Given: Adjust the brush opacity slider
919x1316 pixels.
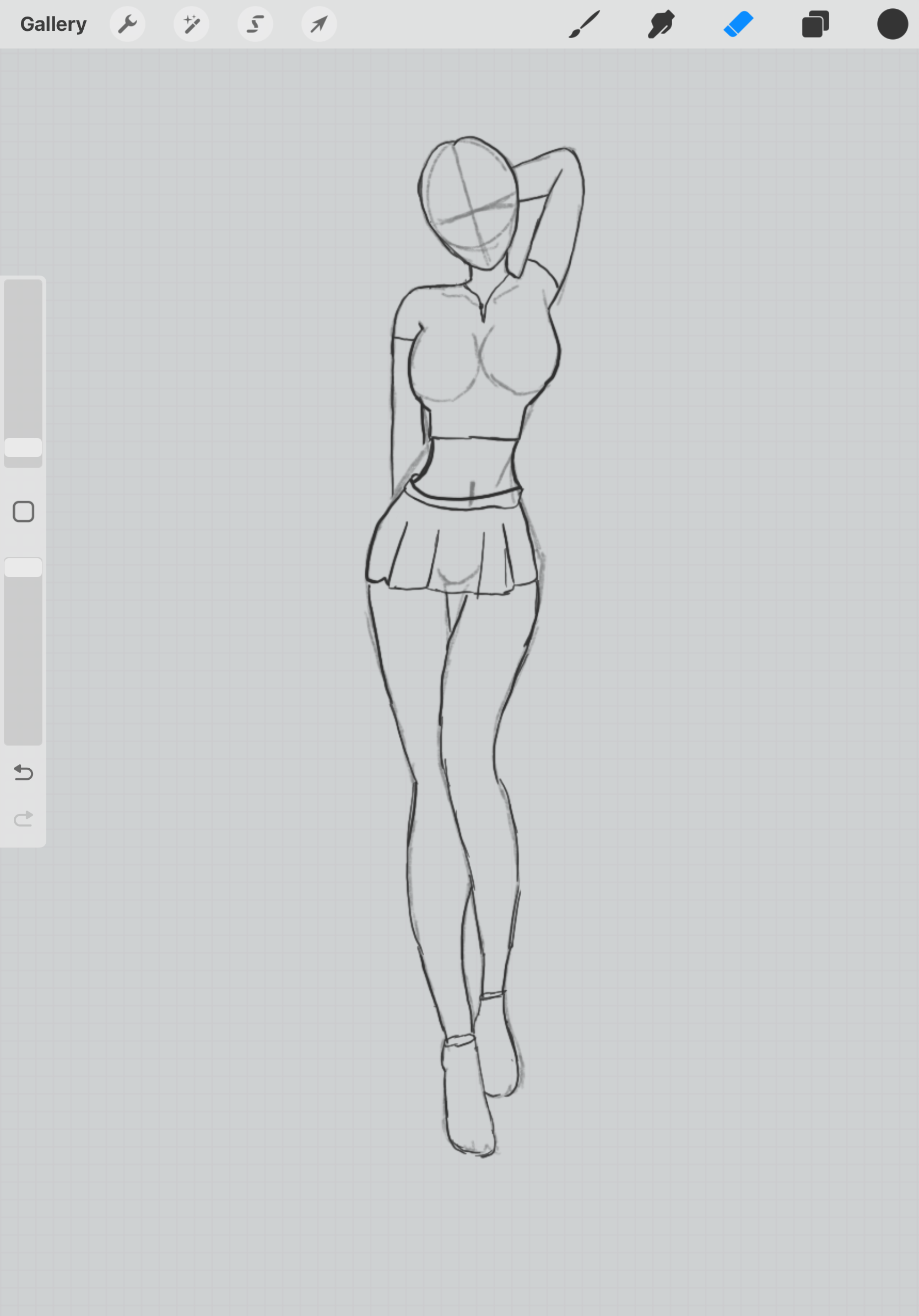Looking at the screenshot, I should click(x=23, y=651).
